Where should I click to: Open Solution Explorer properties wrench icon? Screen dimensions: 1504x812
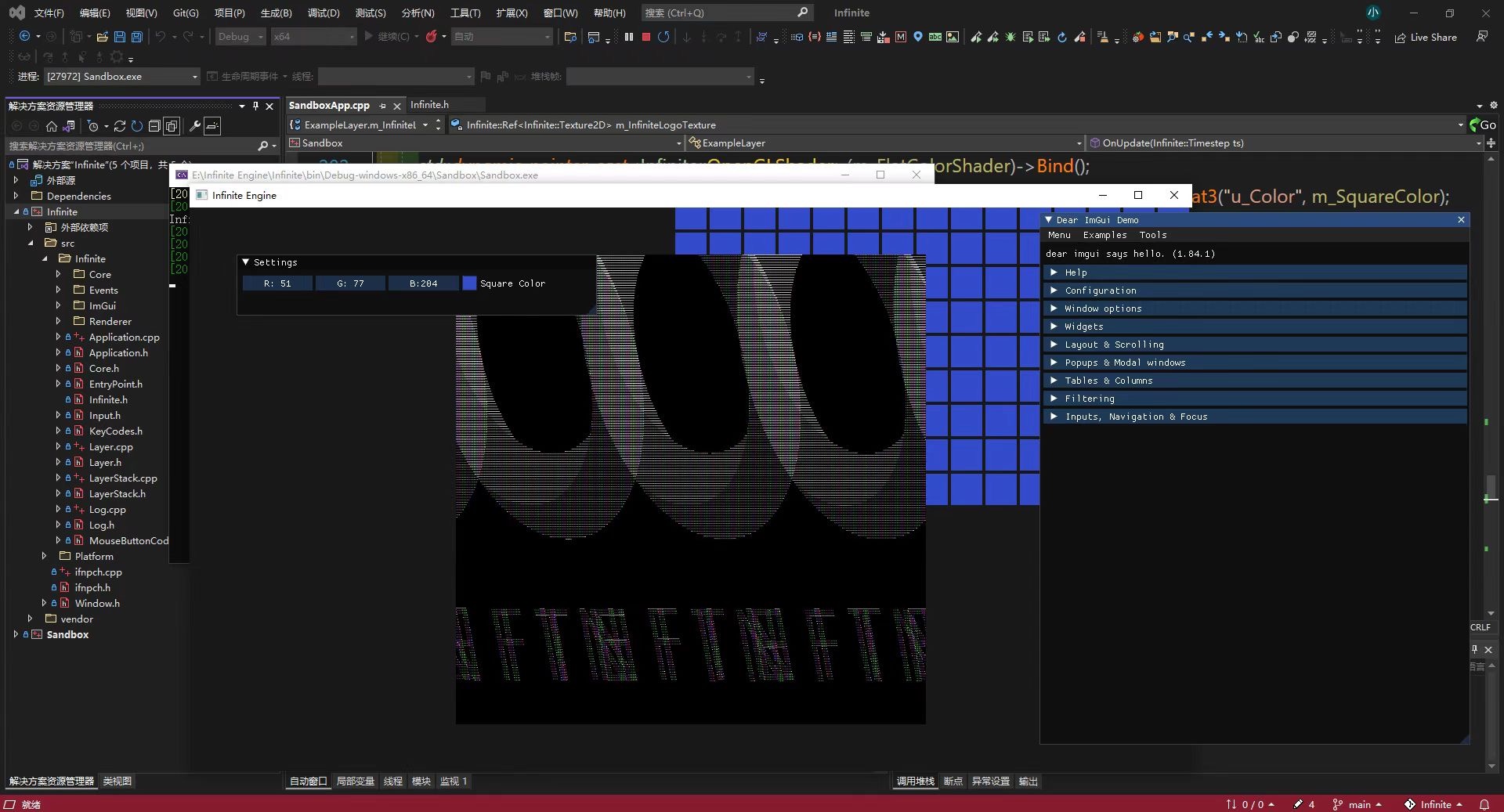pos(195,126)
